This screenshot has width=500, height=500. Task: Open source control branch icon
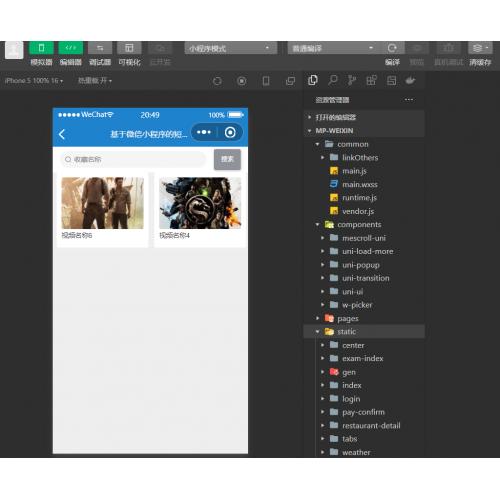(352, 80)
